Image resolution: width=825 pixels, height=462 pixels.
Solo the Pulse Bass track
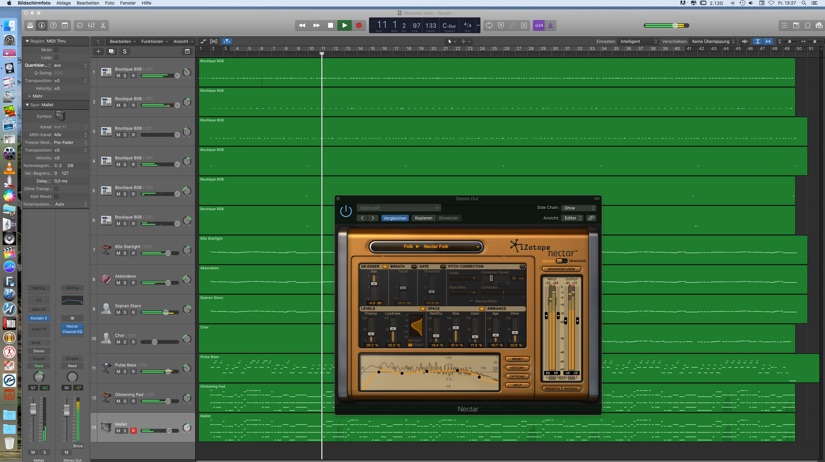click(x=125, y=371)
